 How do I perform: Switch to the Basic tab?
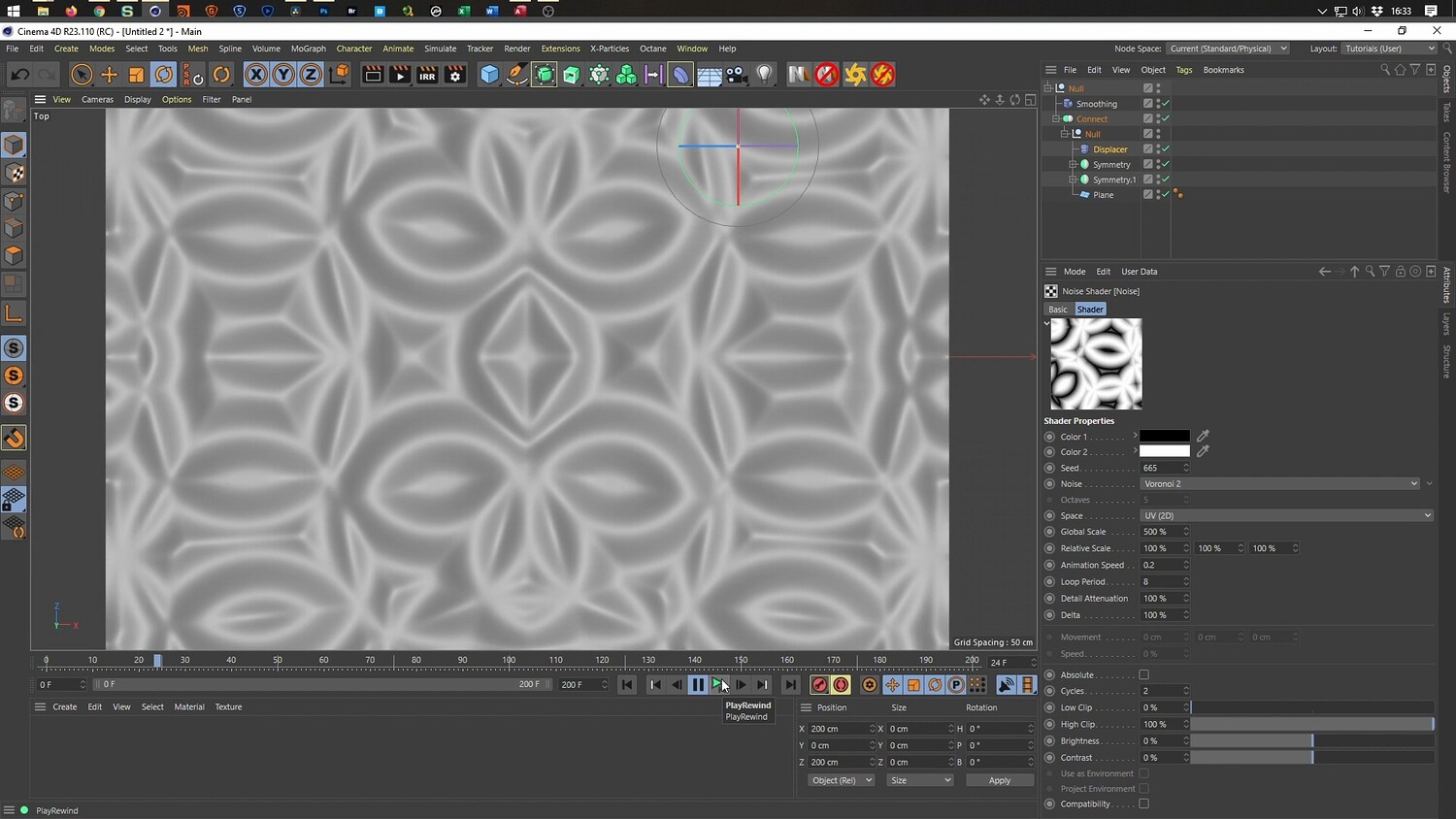tap(1058, 310)
